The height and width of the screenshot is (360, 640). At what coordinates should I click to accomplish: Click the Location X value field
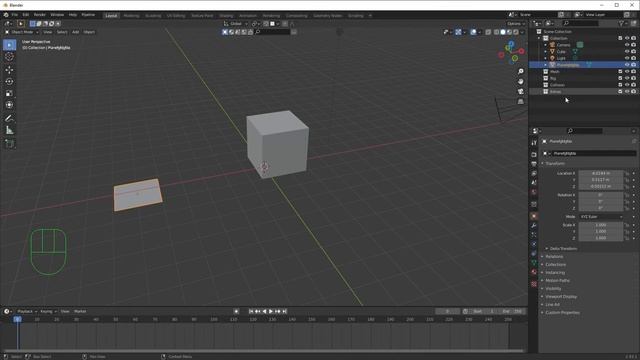pos(601,173)
